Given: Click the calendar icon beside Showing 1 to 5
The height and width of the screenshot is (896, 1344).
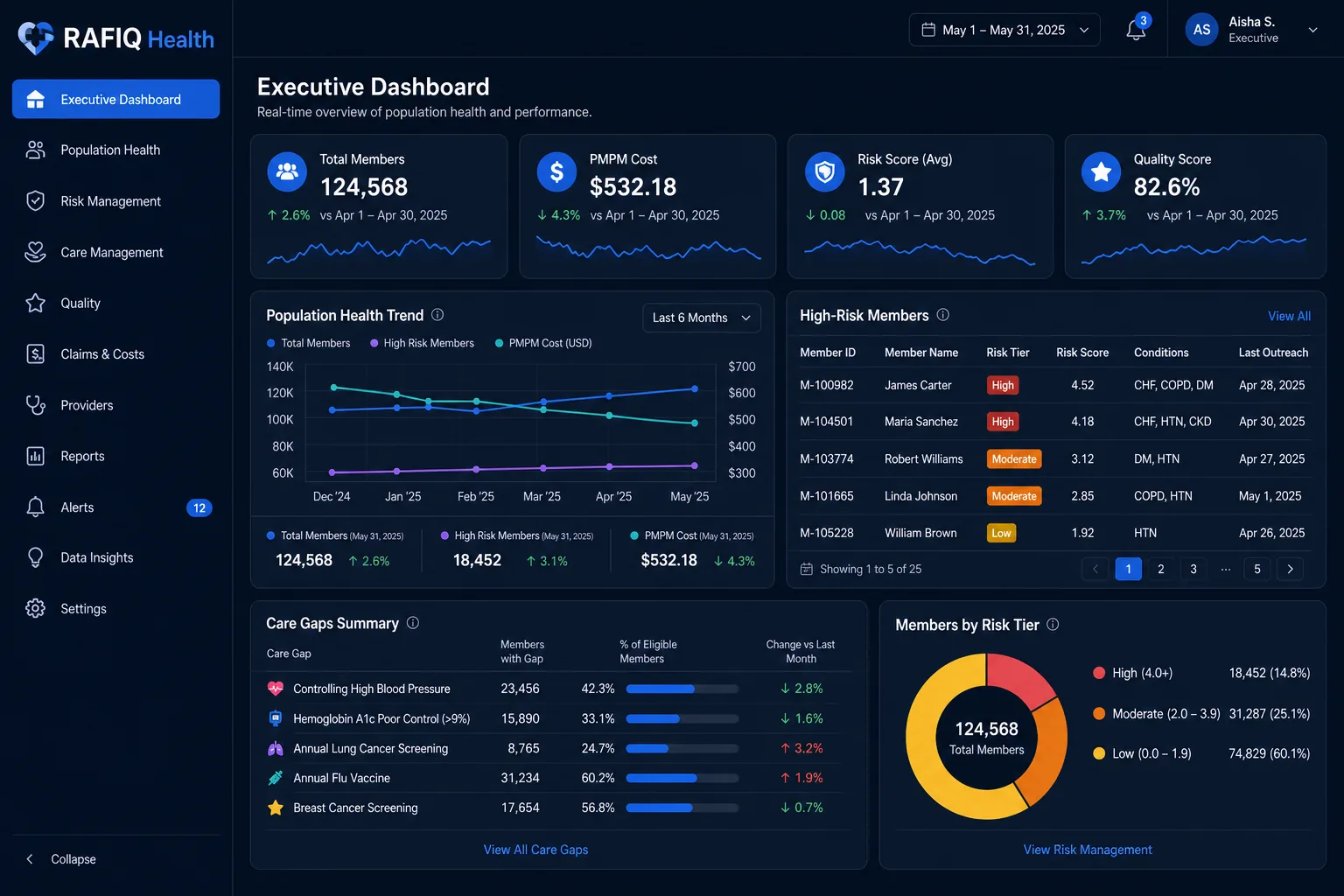Looking at the screenshot, I should (x=807, y=569).
